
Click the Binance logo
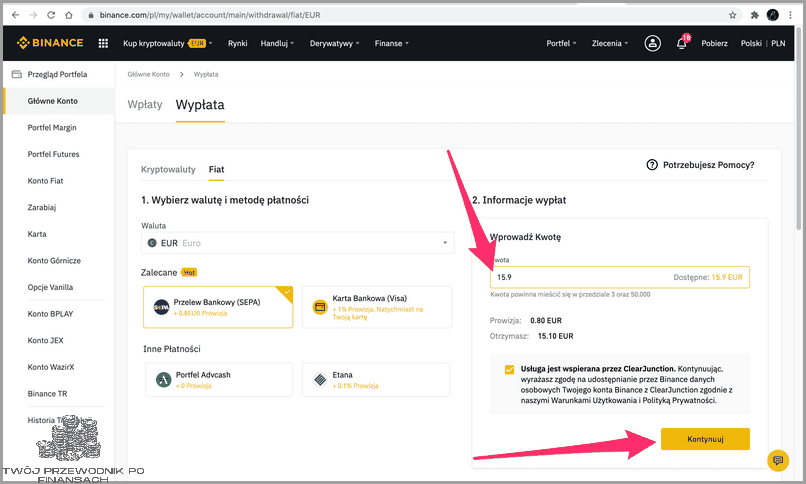coord(50,43)
